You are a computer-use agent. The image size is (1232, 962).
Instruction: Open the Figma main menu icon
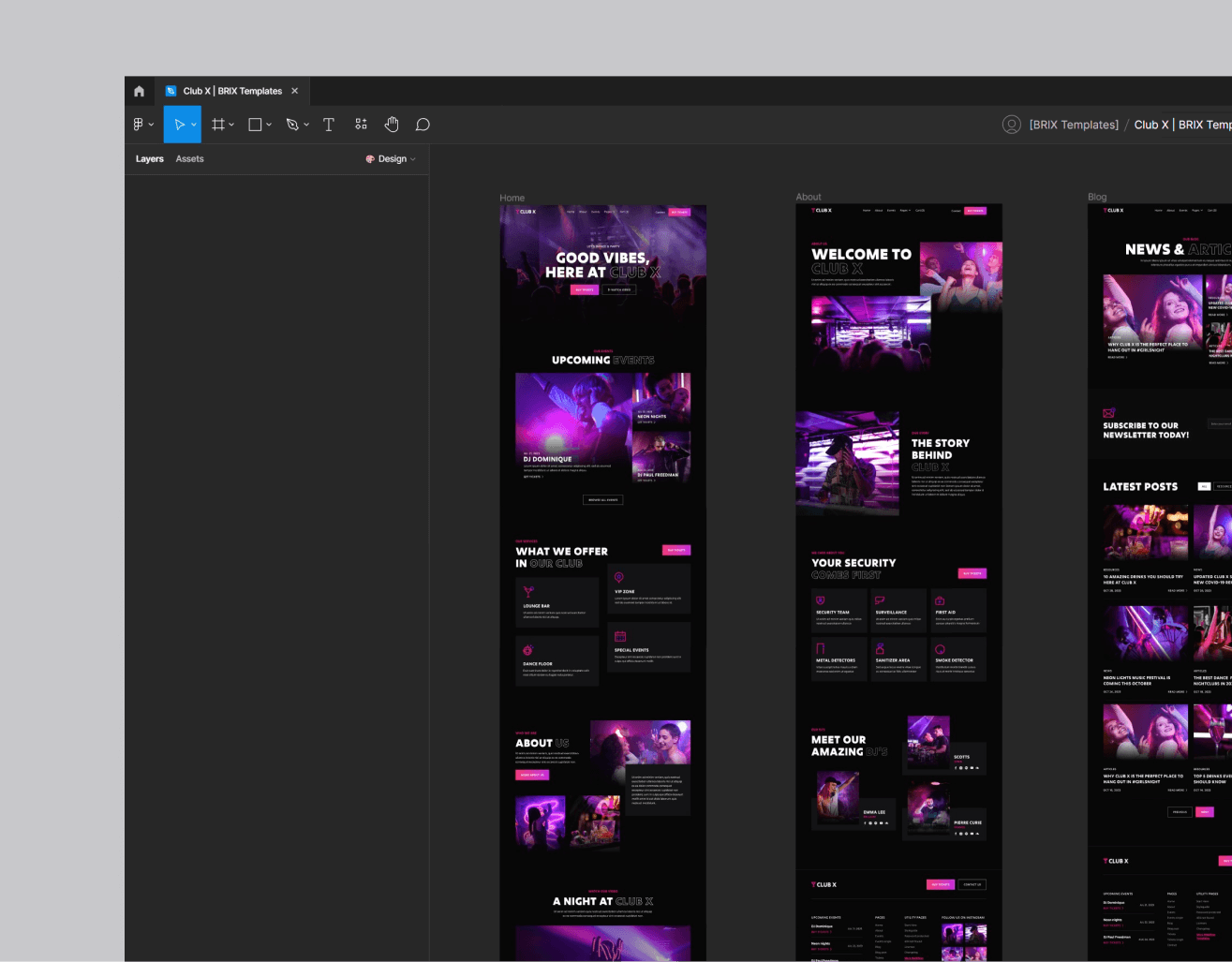(x=139, y=125)
